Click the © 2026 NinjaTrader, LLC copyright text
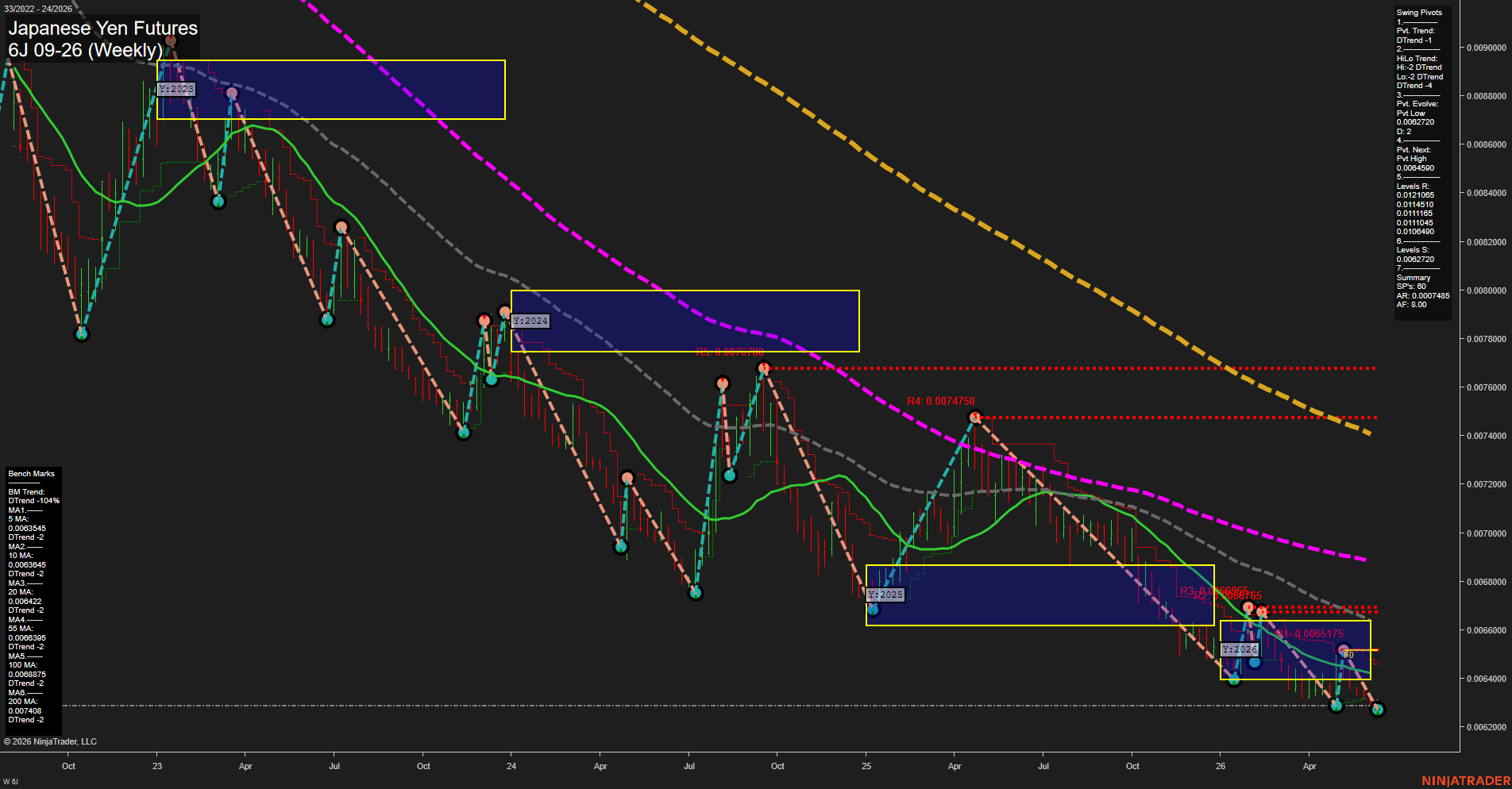This screenshot has width=1512, height=789. (x=50, y=741)
